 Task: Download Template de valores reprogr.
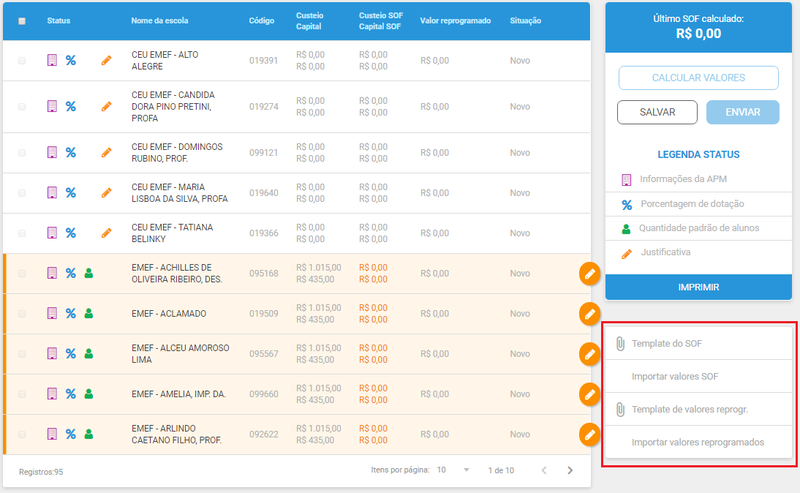click(x=697, y=409)
